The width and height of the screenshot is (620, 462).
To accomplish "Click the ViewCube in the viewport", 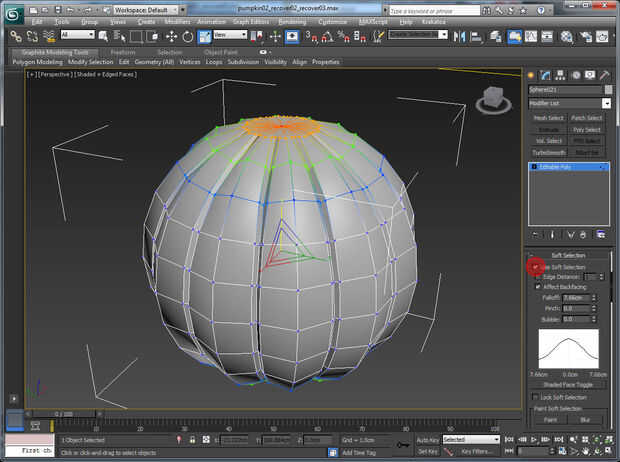I will (491, 98).
